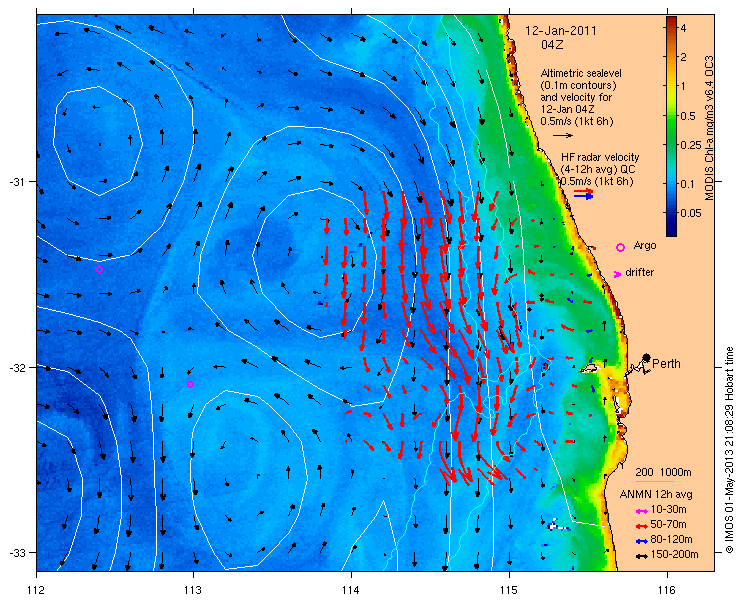Viewport: 740px width, 600px height.
Task: Click the MODIS Chl-a colorbar title
Action: pos(709,128)
